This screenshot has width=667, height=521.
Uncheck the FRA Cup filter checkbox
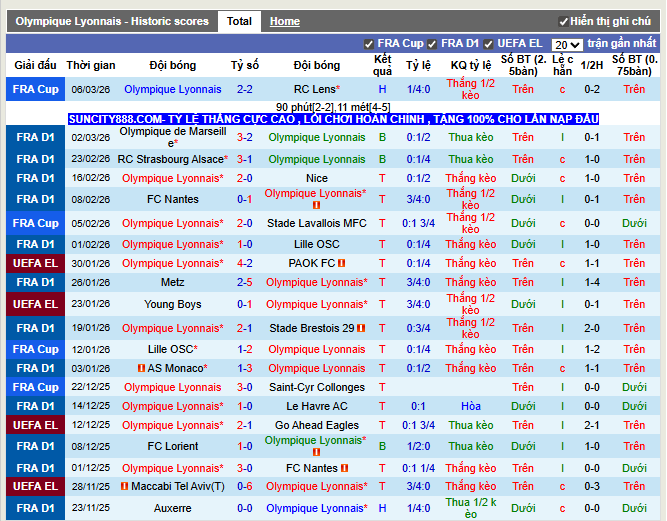tap(370, 44)
